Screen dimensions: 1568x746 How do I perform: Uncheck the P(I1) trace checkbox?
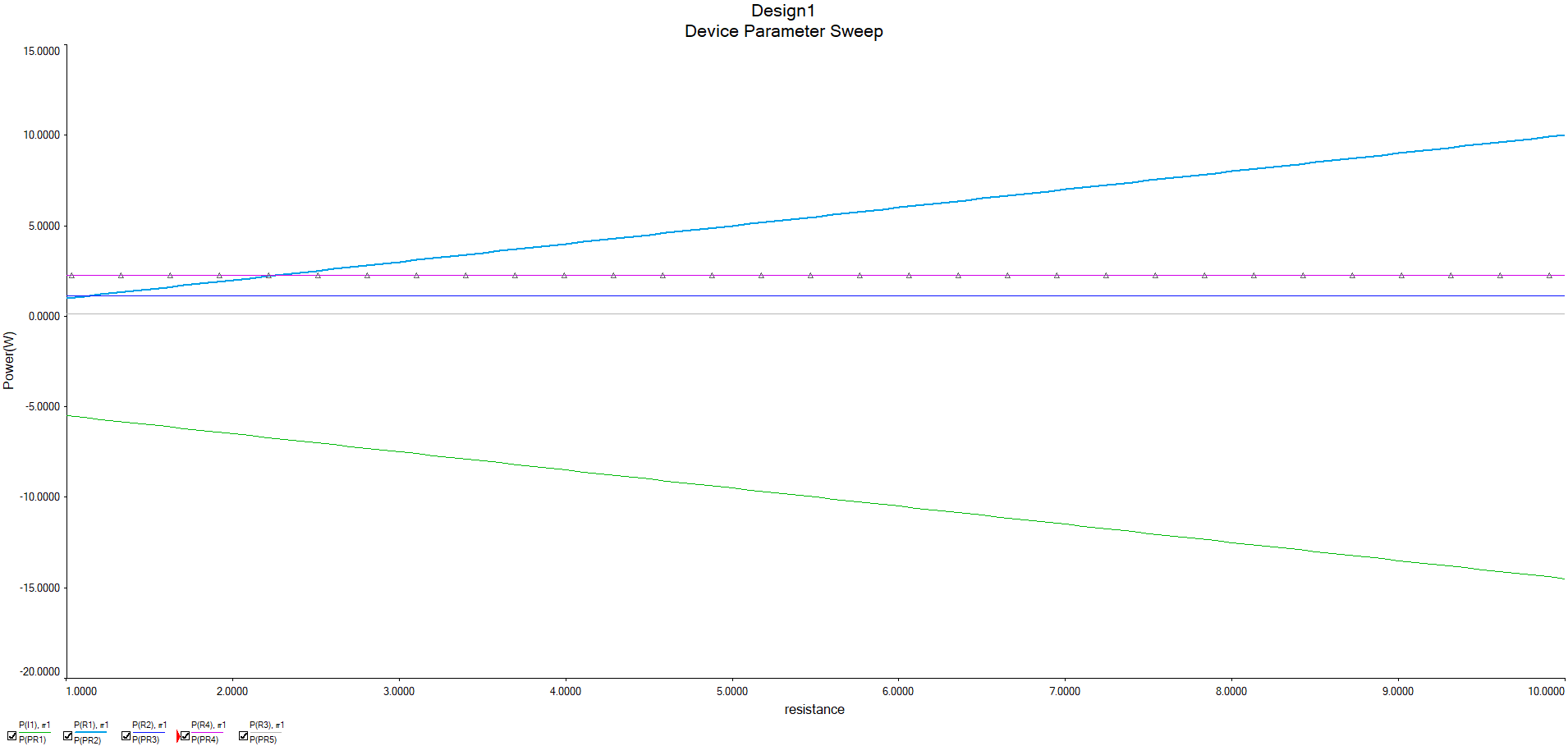(11, 735)
